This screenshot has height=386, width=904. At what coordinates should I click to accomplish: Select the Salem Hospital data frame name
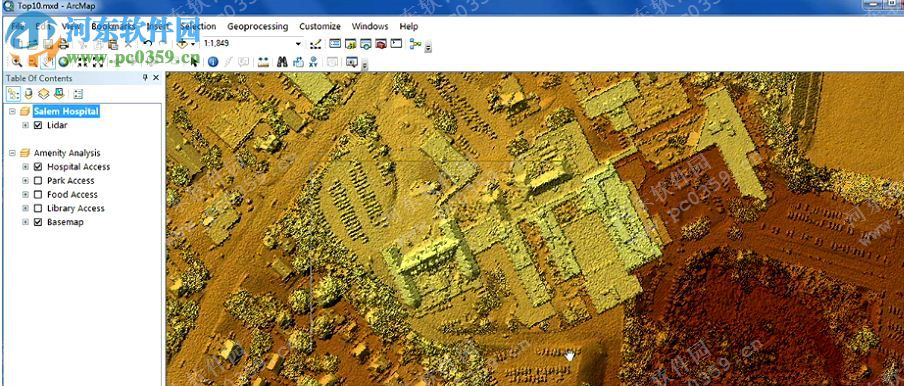(x=66, y=111)
